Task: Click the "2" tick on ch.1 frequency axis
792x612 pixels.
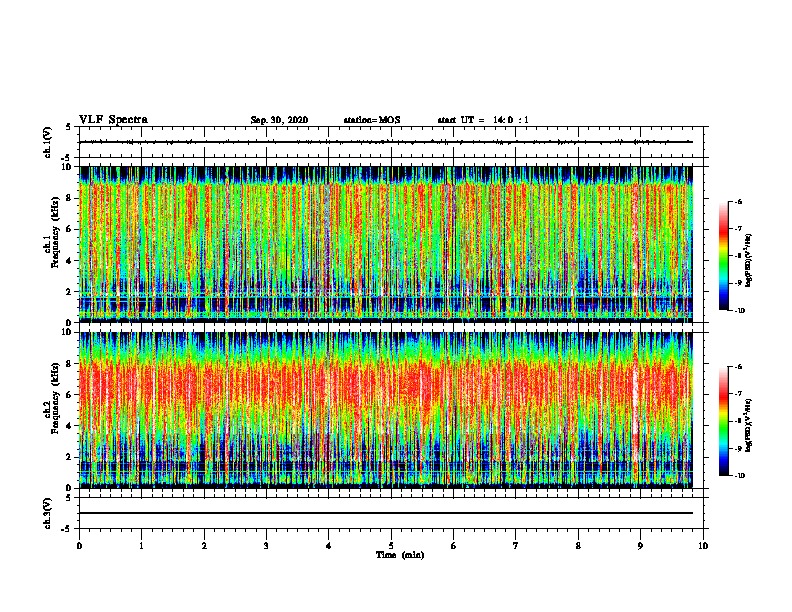Action: (x=69, y=291)
